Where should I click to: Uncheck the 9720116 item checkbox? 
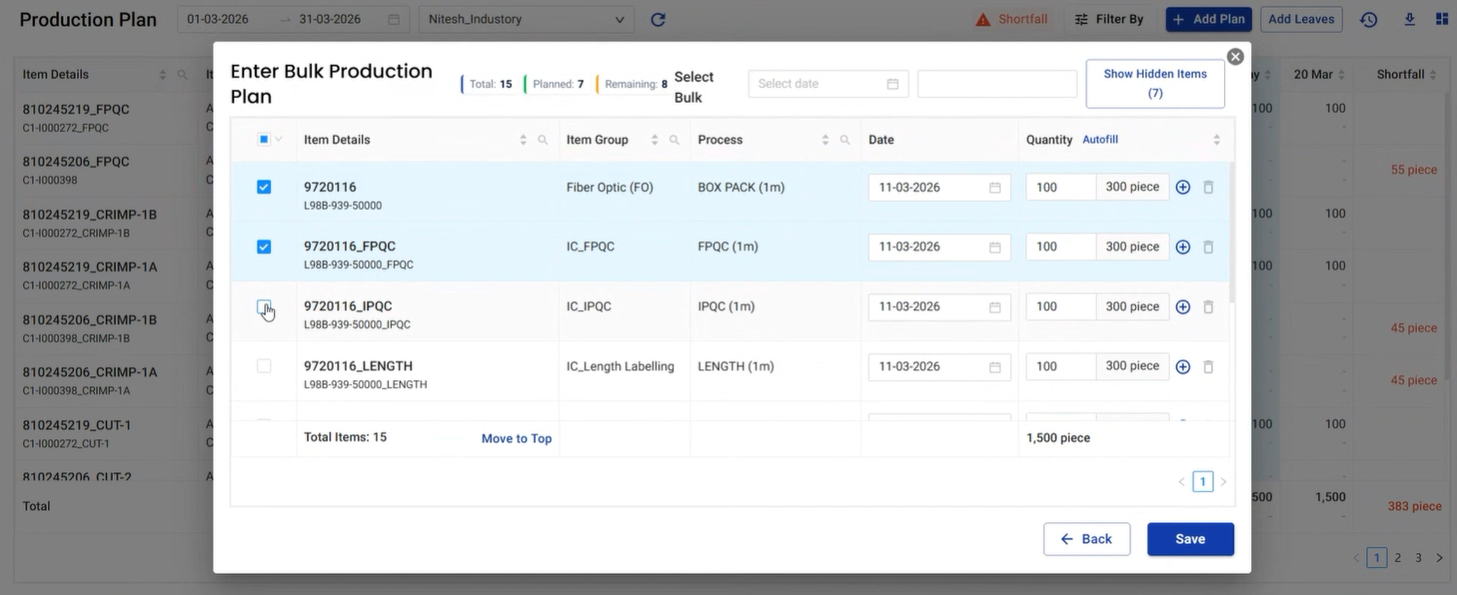[264, 187]
